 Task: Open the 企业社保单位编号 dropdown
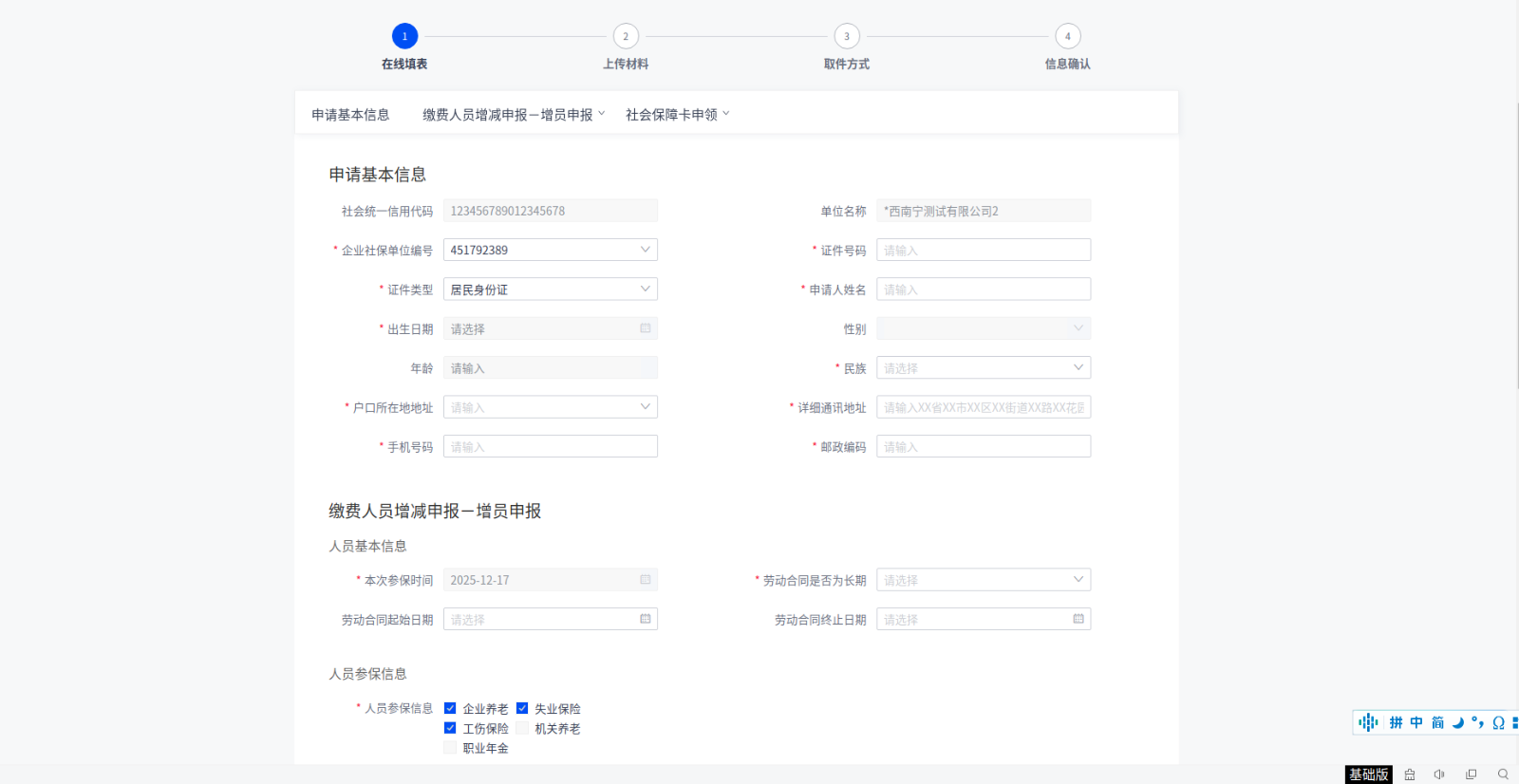pos(550,250)
